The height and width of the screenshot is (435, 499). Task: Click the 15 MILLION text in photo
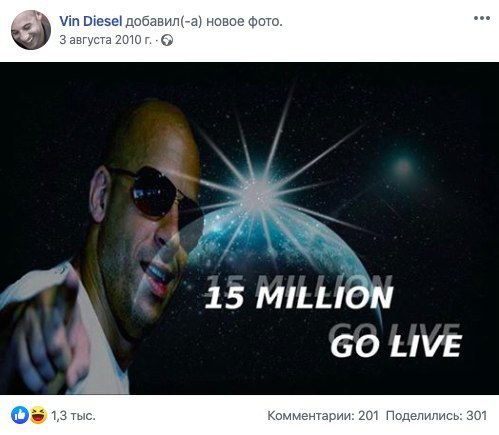coord(299,296)
